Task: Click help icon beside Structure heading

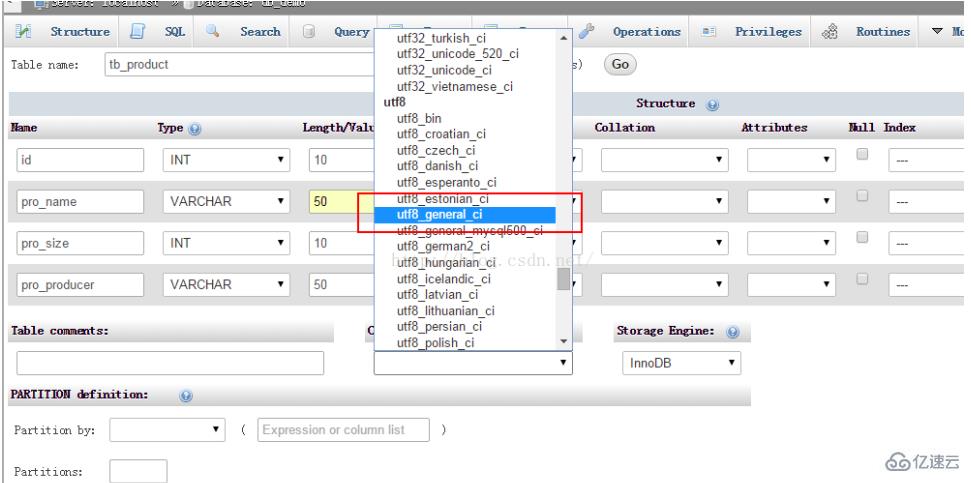Action: coord(712,105)
